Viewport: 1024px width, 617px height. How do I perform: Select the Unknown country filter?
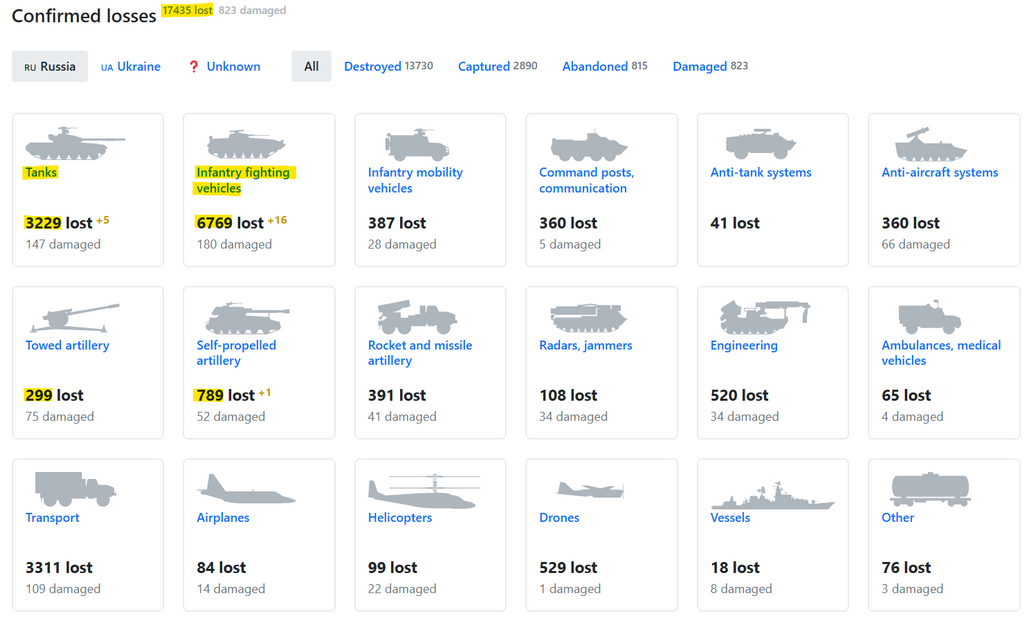click(x=224, y=66)
